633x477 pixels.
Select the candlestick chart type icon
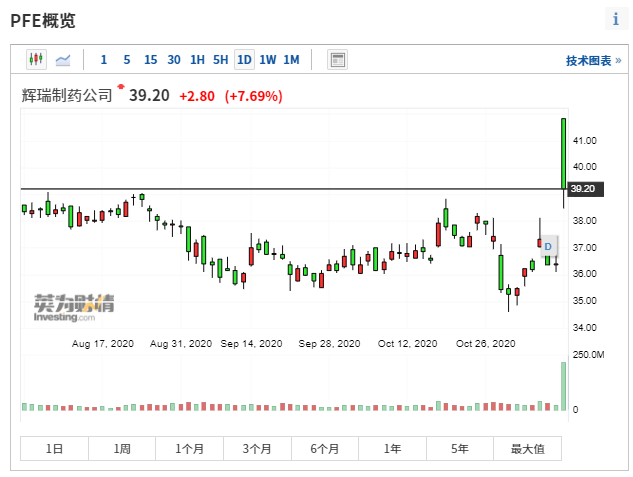point(36,60)
